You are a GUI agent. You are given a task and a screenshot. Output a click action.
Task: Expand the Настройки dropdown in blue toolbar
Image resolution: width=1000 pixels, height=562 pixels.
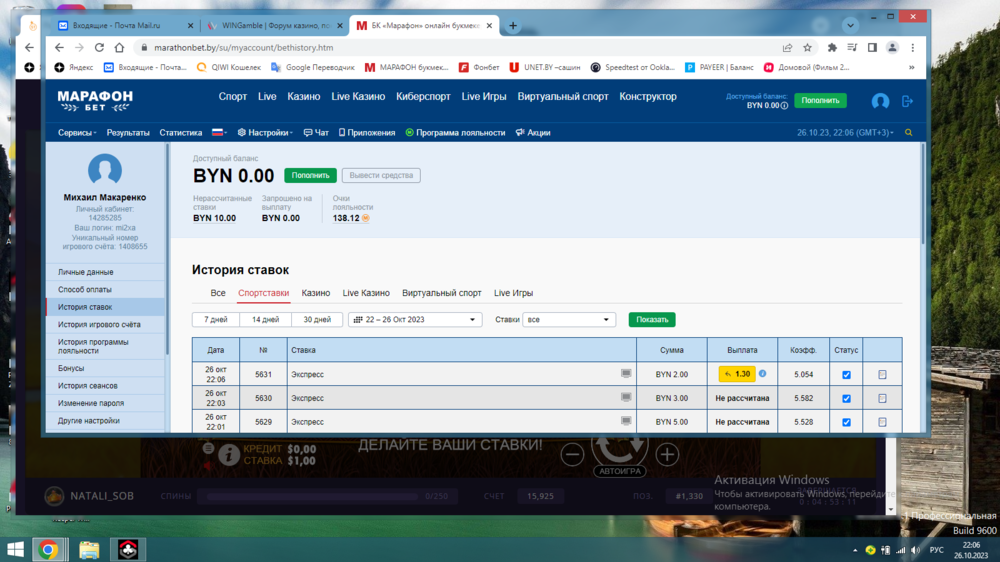pyautogui.click(x=264, y=133)
